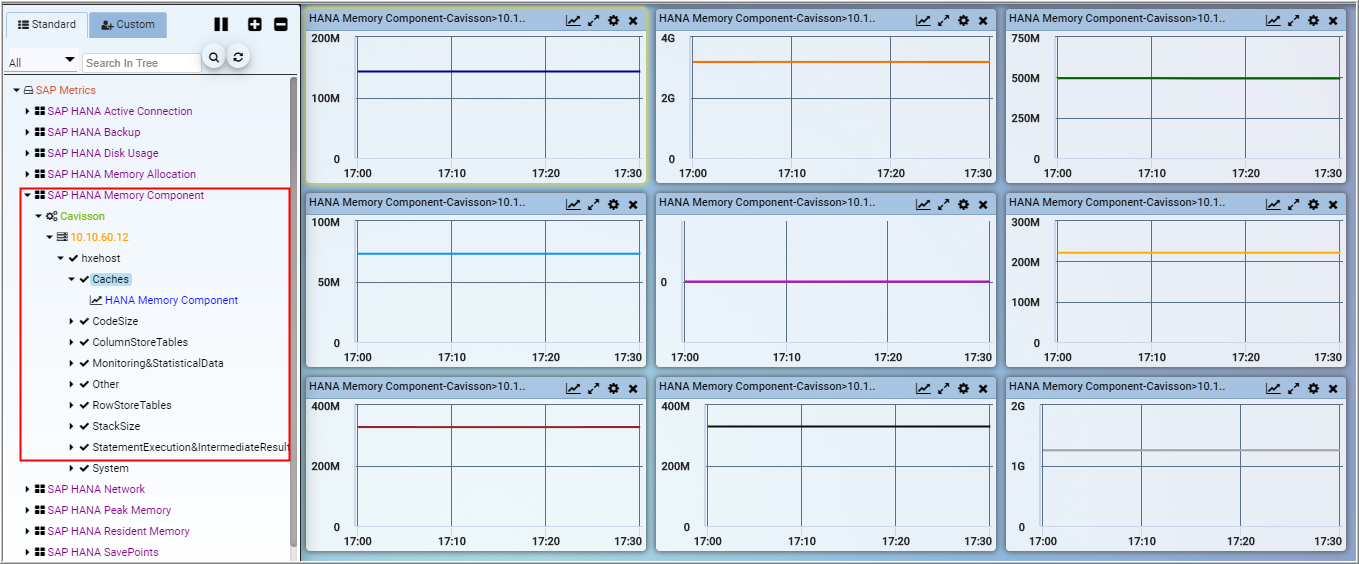Open settings gear on yellow 300M graph
The height and width of the screenshot is (564, 1359).
click(1313, 204)
